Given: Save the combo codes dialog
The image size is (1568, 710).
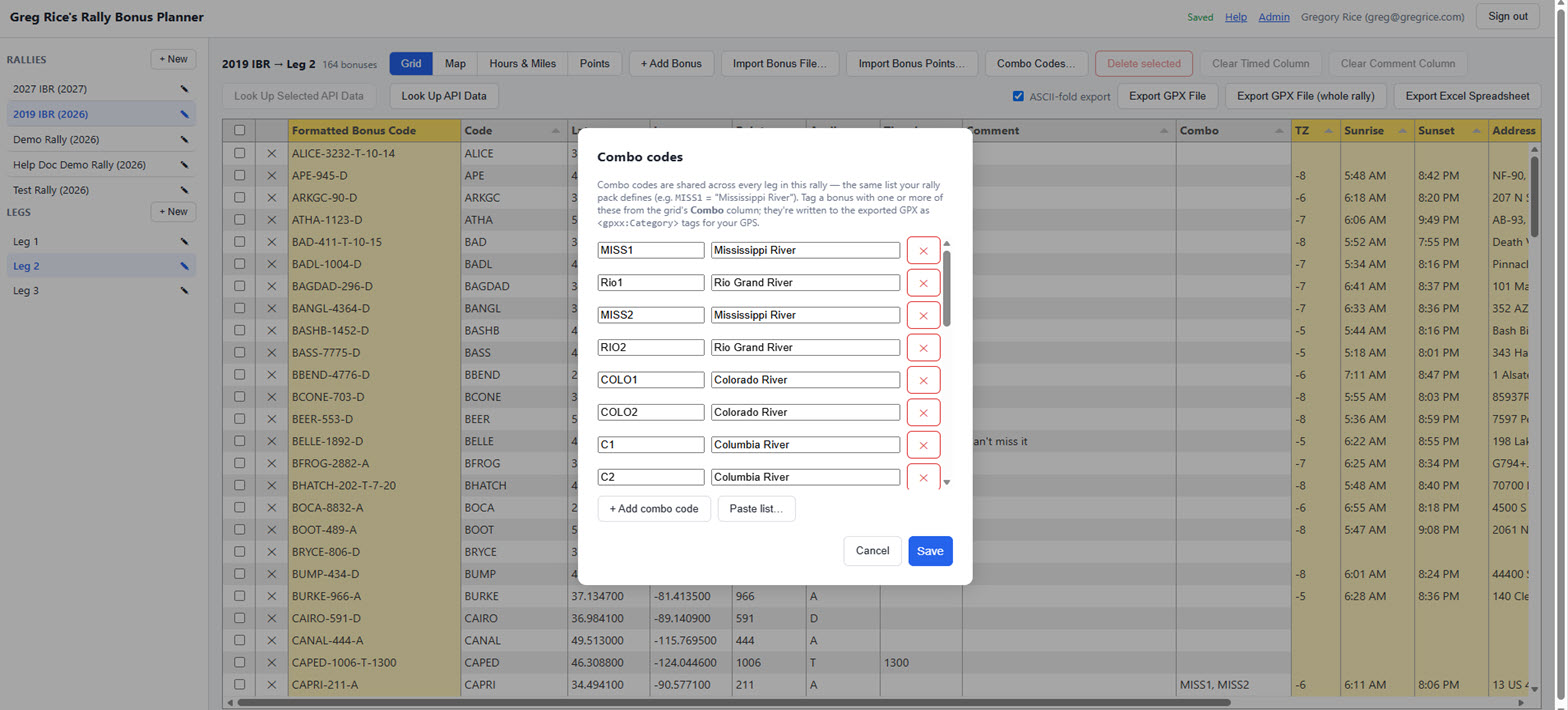Looking at the screenshot, I should tap(930, 551).
